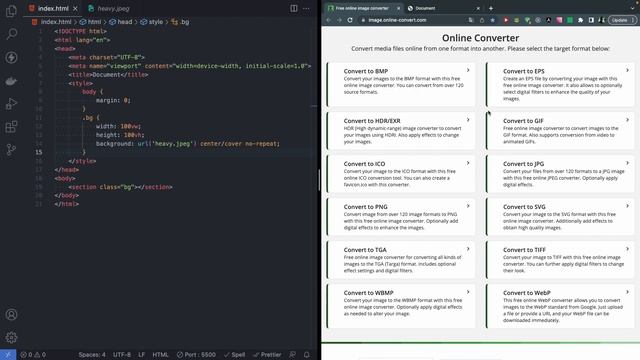The image size is (640, 360).
Task: Toggle the browser side panel icon
Action: (591, 20)
